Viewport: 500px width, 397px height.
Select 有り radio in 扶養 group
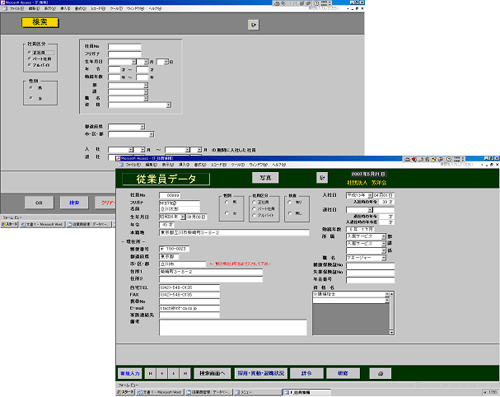[289, 202]
